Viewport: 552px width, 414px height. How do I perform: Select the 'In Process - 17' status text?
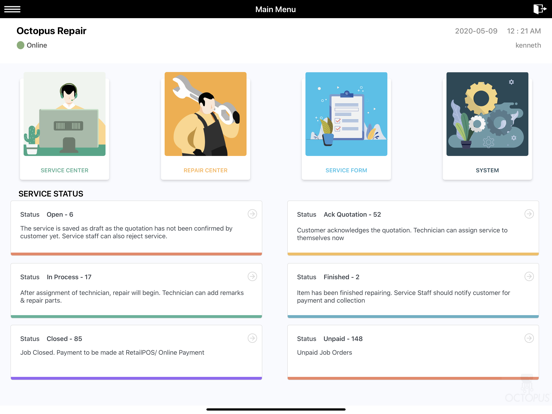(69, 277)
